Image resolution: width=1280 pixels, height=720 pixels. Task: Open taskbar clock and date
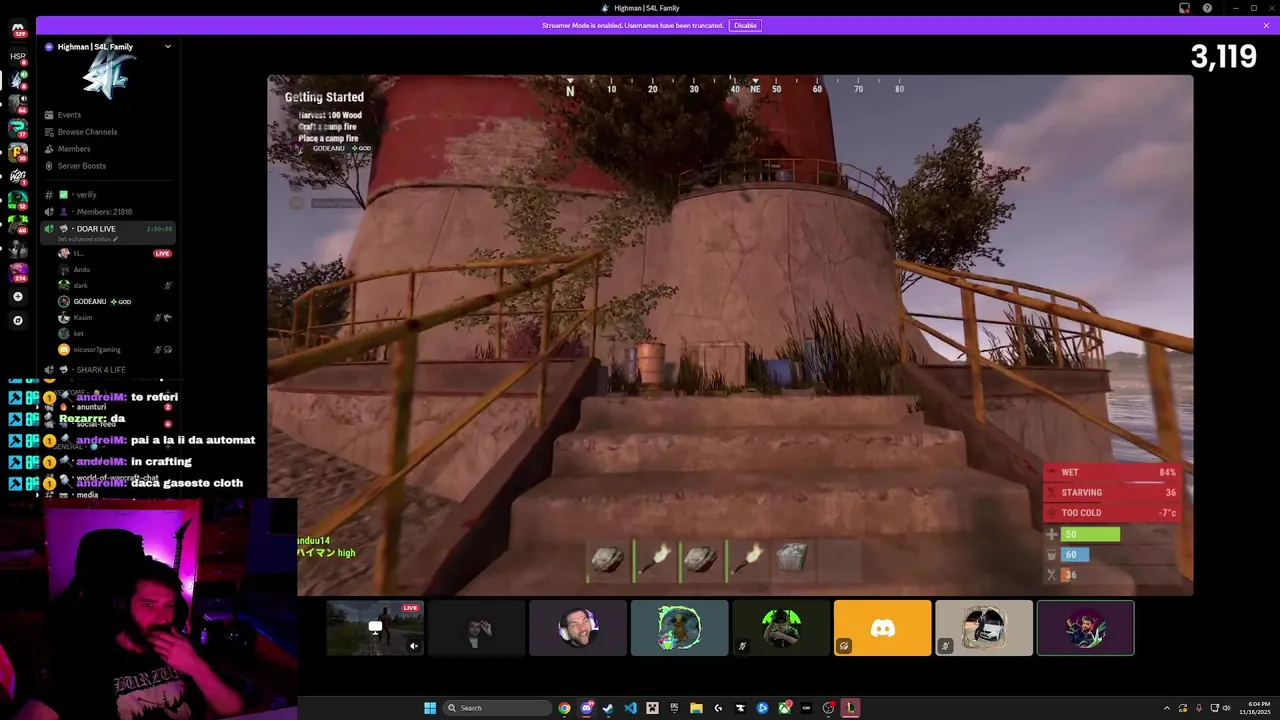[1254, 708]
